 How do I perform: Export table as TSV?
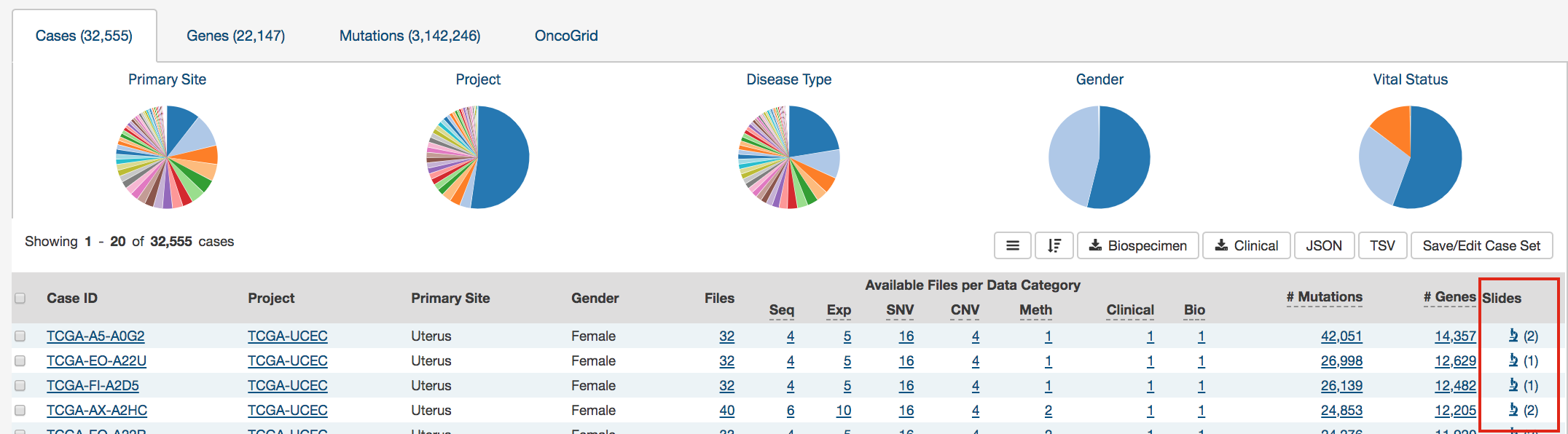click(x=1382, y=245)
